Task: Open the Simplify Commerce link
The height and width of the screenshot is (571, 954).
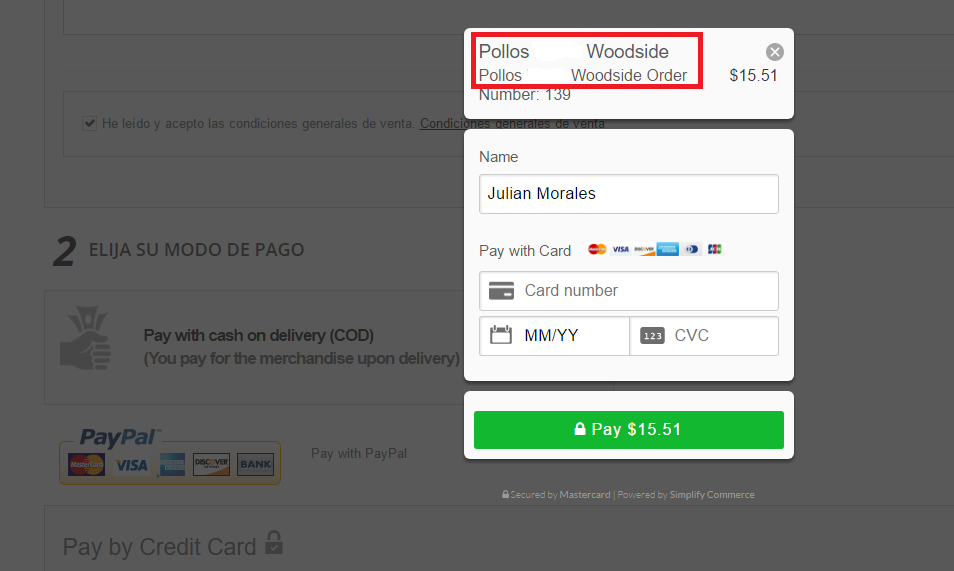Action: [712, 495]
